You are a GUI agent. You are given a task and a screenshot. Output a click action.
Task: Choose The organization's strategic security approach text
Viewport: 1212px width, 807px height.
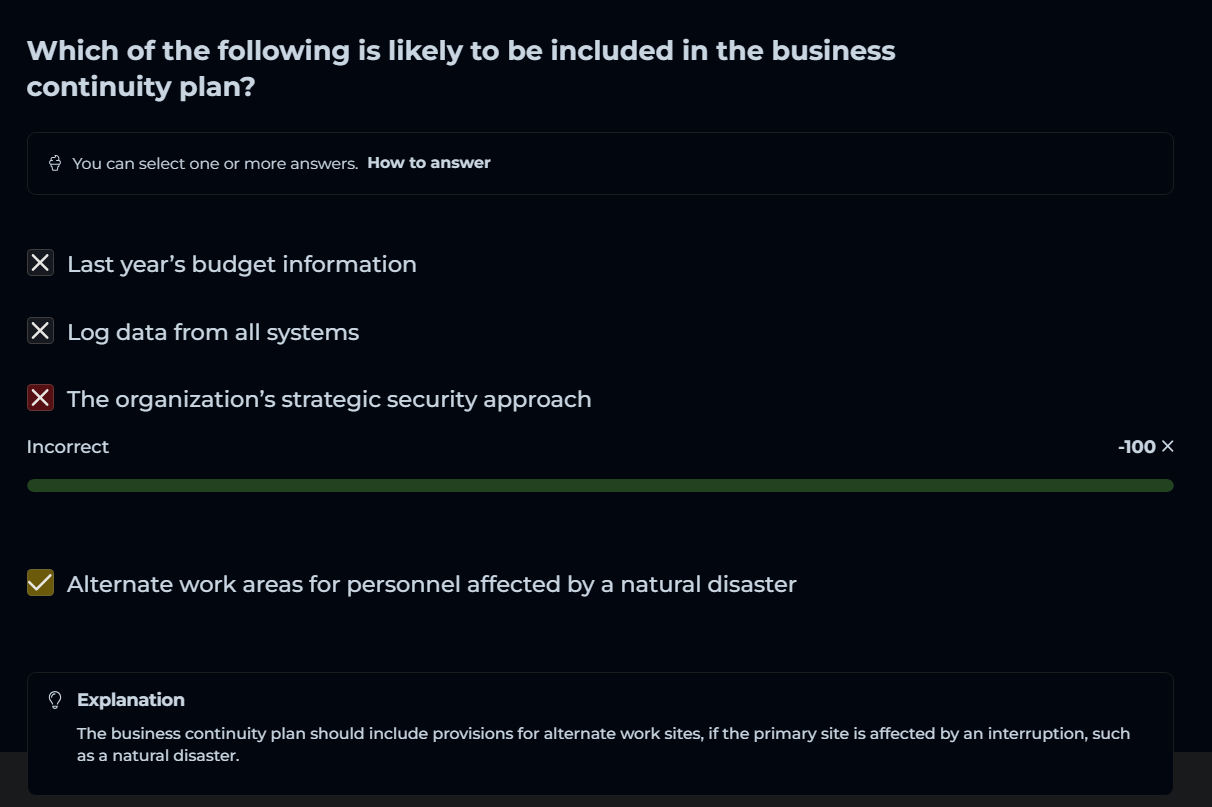pyautogui.click(x=329, y=399)
